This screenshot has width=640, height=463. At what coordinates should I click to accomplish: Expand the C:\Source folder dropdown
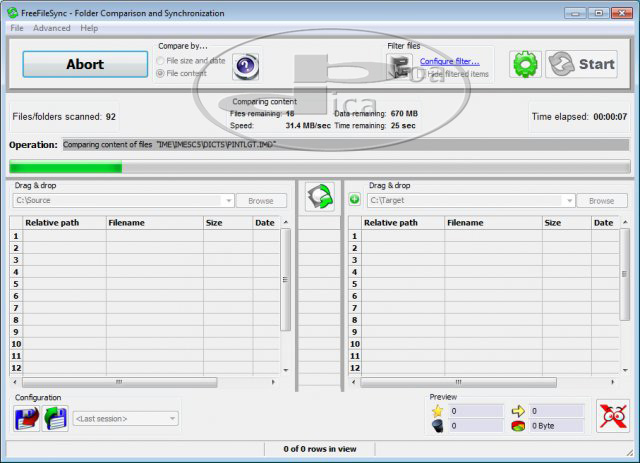229,200
